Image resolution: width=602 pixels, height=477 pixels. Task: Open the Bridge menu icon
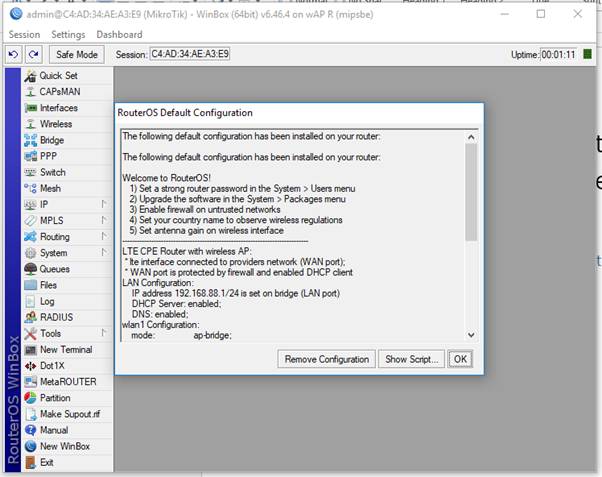(30, 140)
